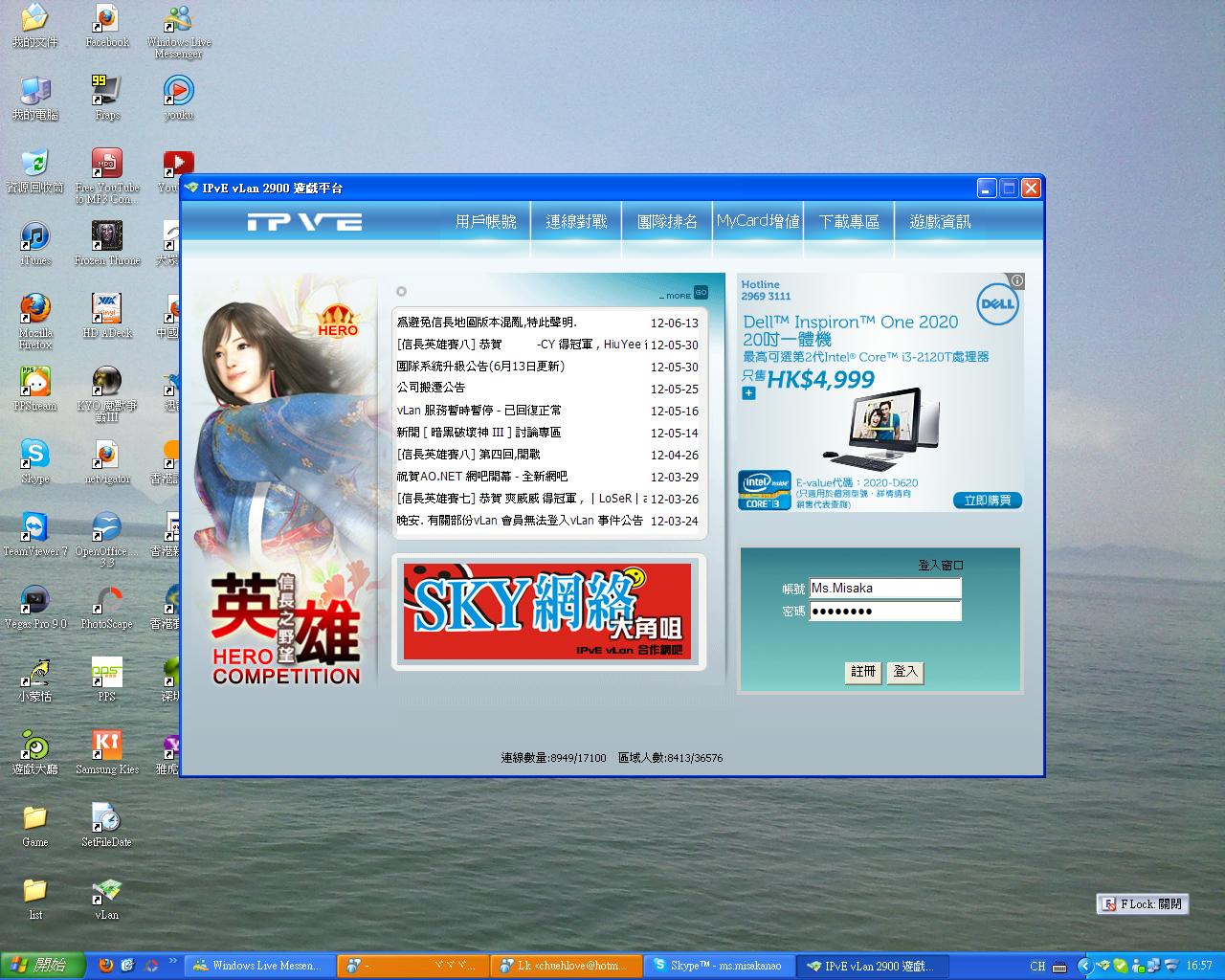Image resolution: width=1225 pixels, height=980 pixels.
Task: Open the Skype desktop shortcut
Action: (34, 463)
